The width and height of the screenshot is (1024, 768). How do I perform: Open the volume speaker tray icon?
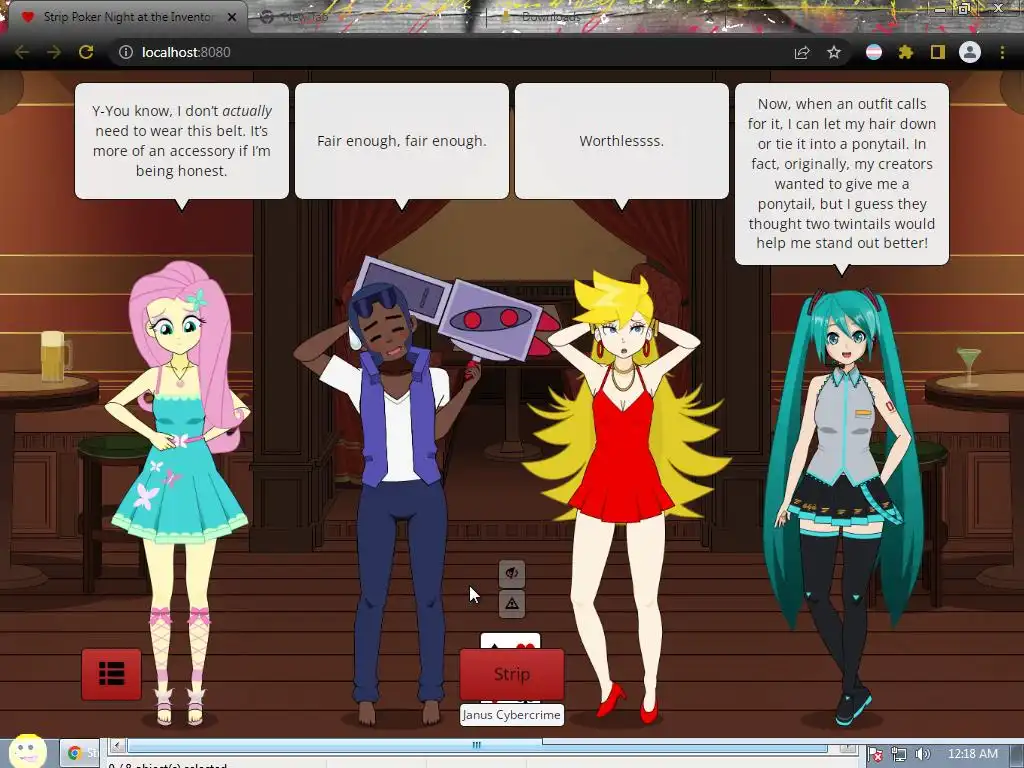(922, 755)
